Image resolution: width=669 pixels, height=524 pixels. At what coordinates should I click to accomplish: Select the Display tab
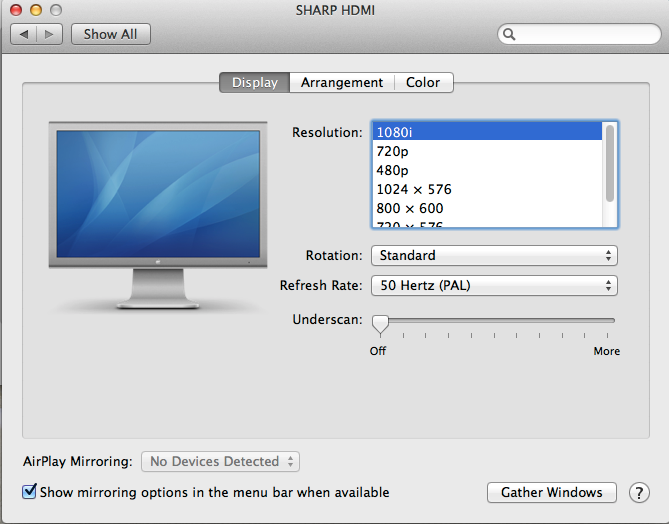pyautogui.click(x=255, y=83)
